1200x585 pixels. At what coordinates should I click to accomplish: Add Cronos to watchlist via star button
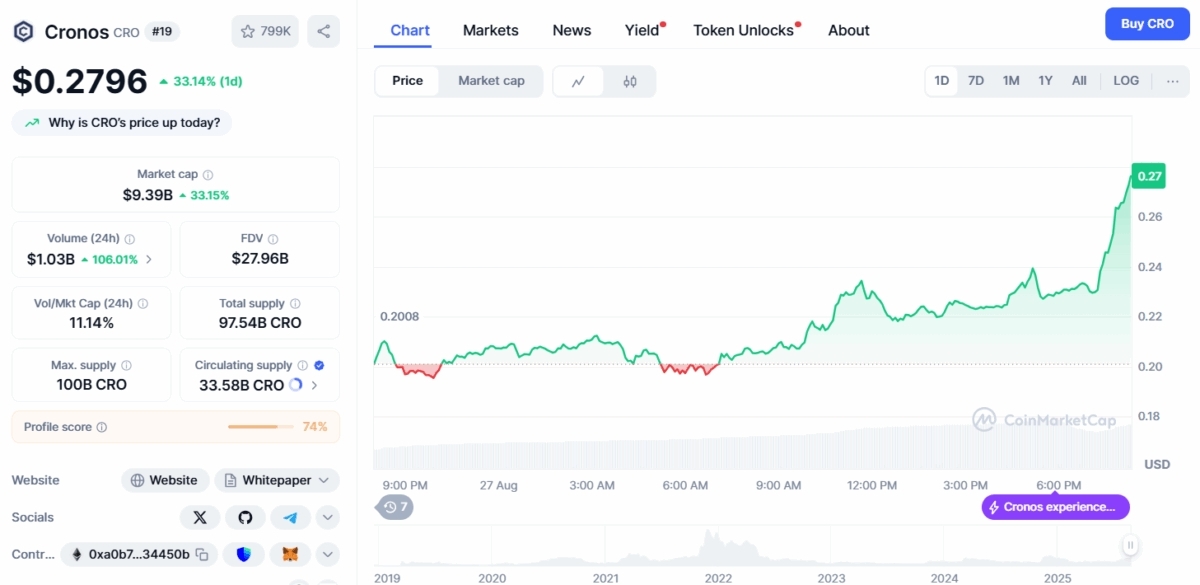[x=265, y=31]
